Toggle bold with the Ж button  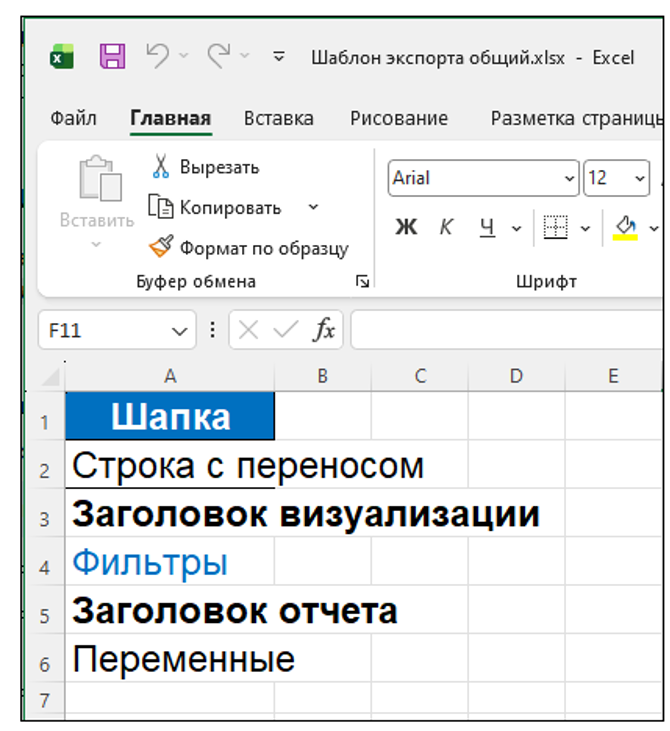coord(407,227)
